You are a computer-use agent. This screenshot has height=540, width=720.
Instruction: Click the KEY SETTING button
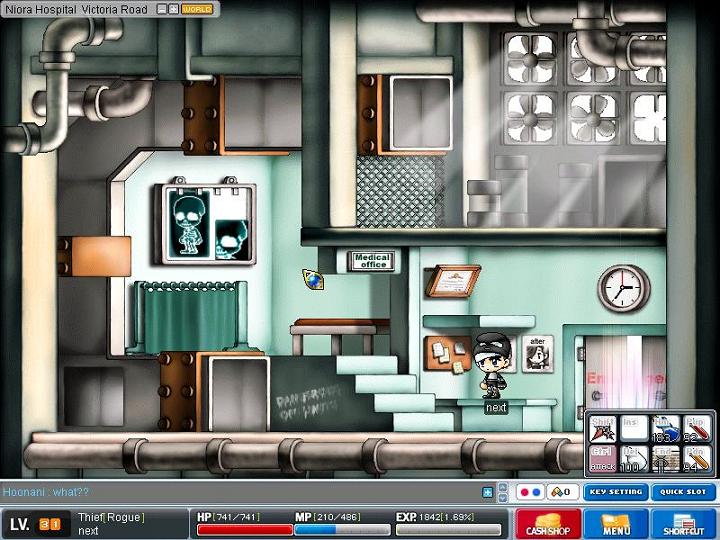[x=616, y=492]
